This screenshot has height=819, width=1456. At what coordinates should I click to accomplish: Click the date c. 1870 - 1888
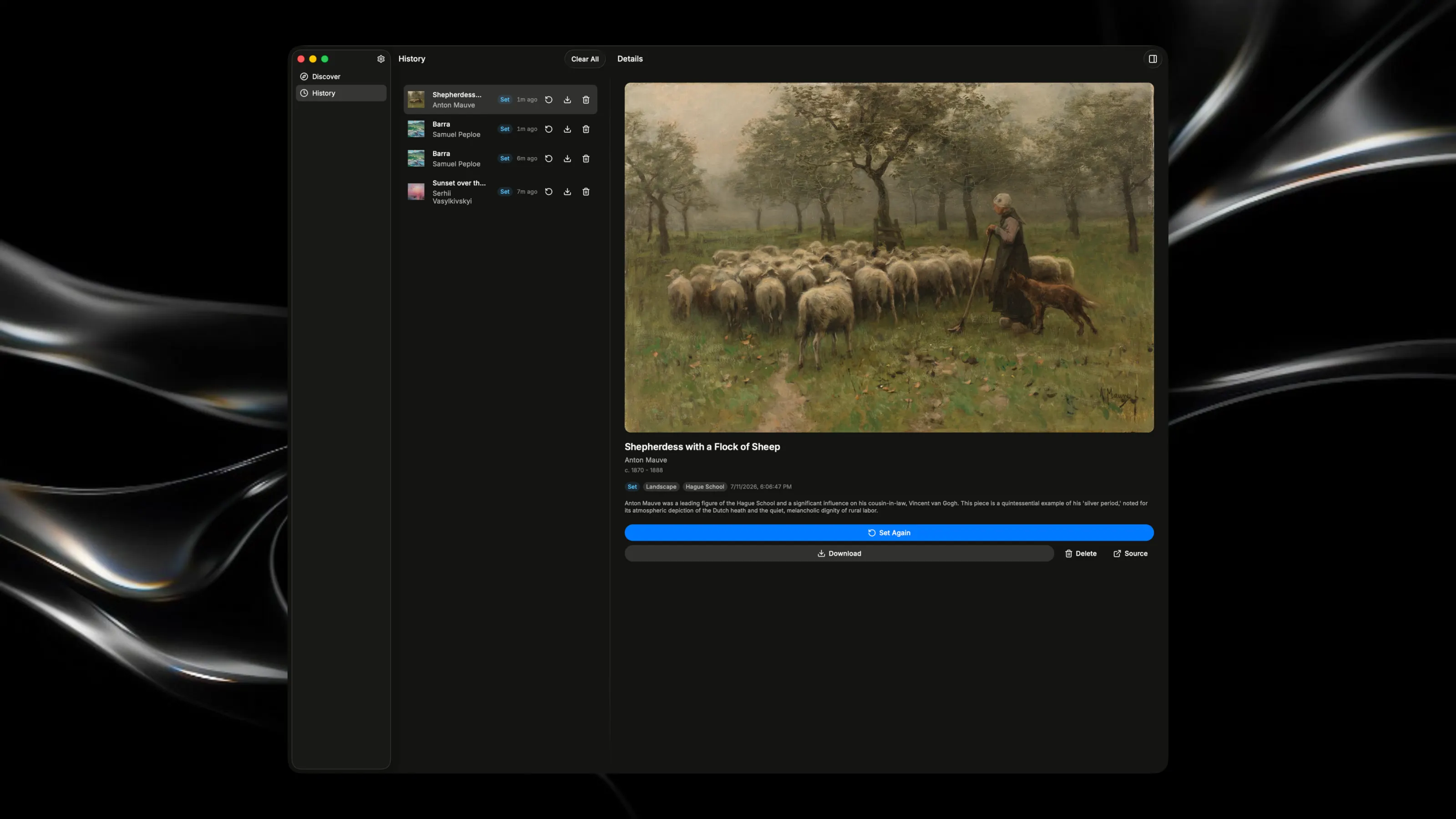coord(643,470)
